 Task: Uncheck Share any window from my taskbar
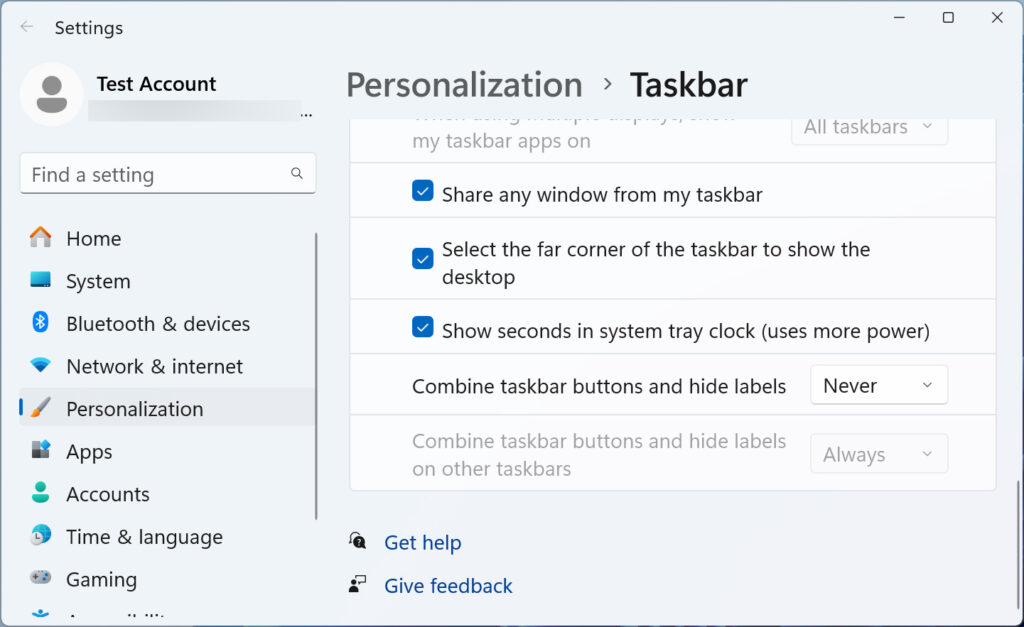point(423,190)
